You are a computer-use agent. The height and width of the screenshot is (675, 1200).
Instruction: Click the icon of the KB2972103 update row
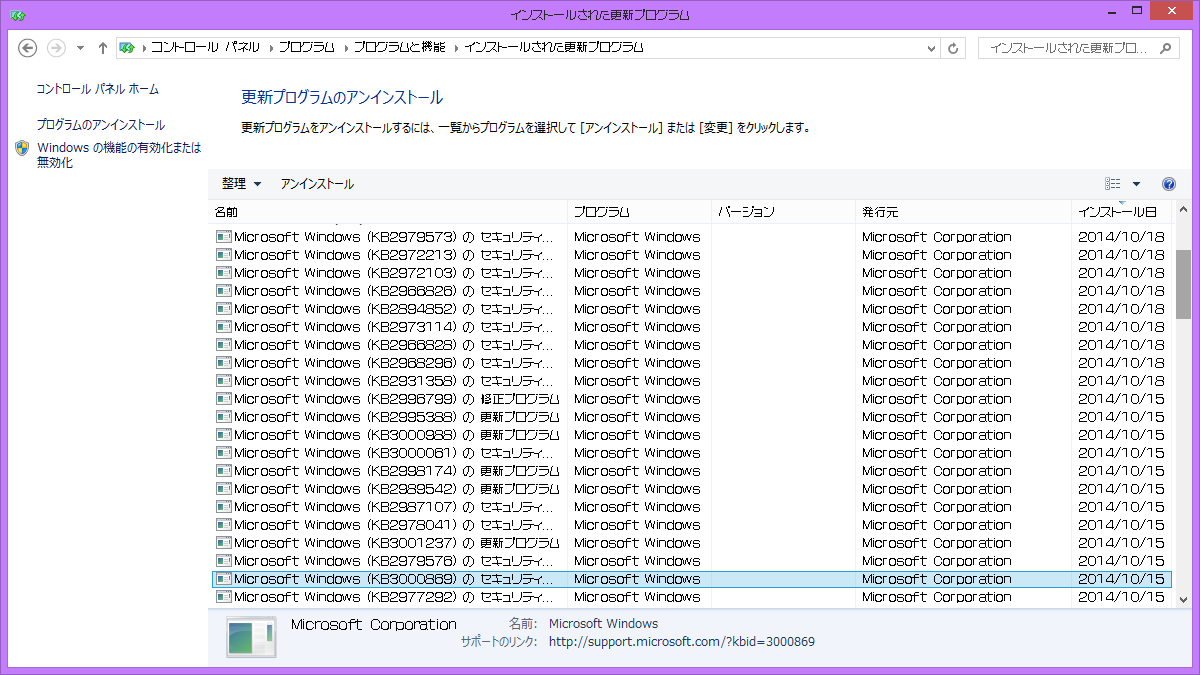(224, 273)
